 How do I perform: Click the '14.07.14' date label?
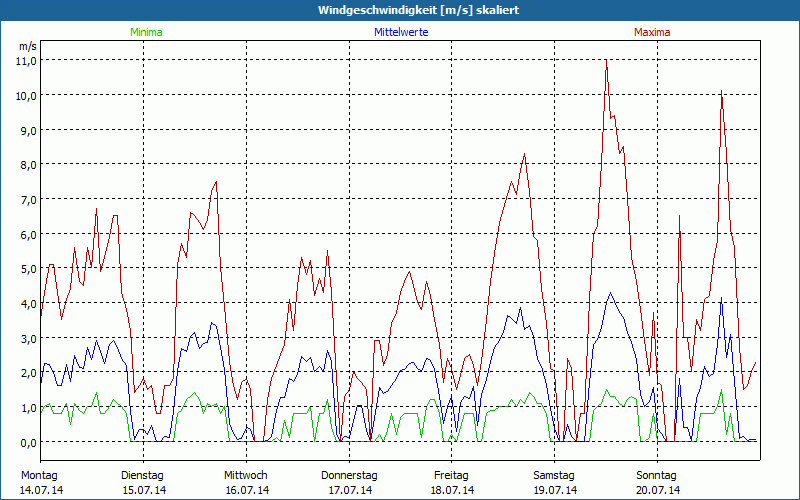[41, 490]
